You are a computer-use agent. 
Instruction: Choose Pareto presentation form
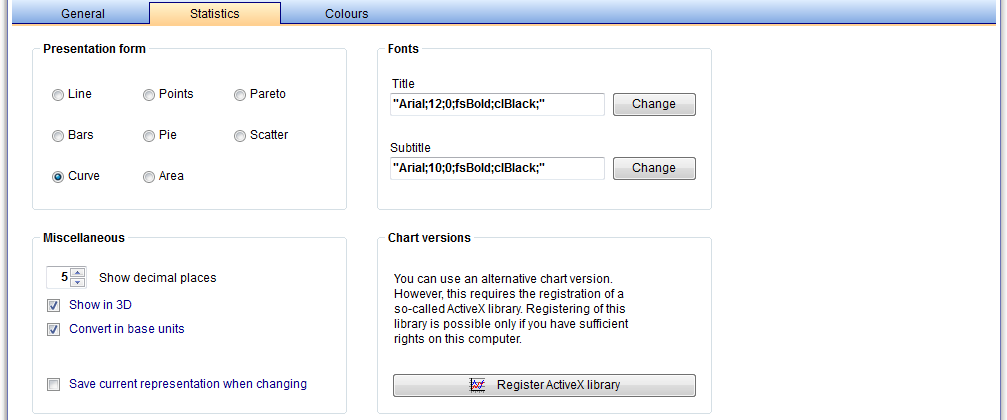coord(240,94)
